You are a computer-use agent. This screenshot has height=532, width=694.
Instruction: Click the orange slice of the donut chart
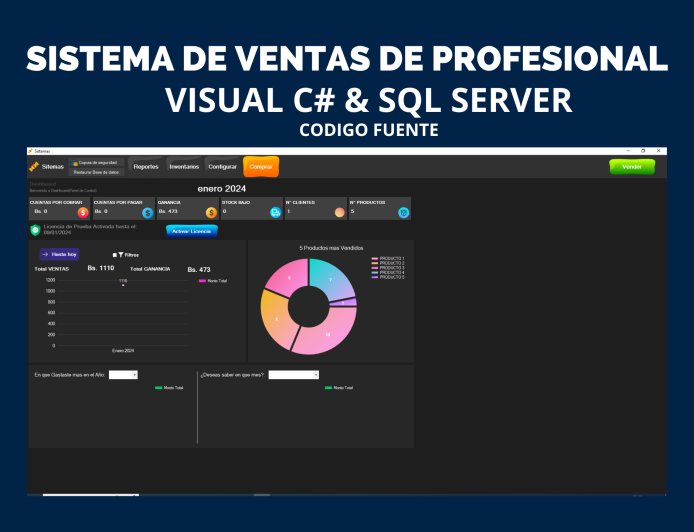pyautogui.click(x=277, y=319)
